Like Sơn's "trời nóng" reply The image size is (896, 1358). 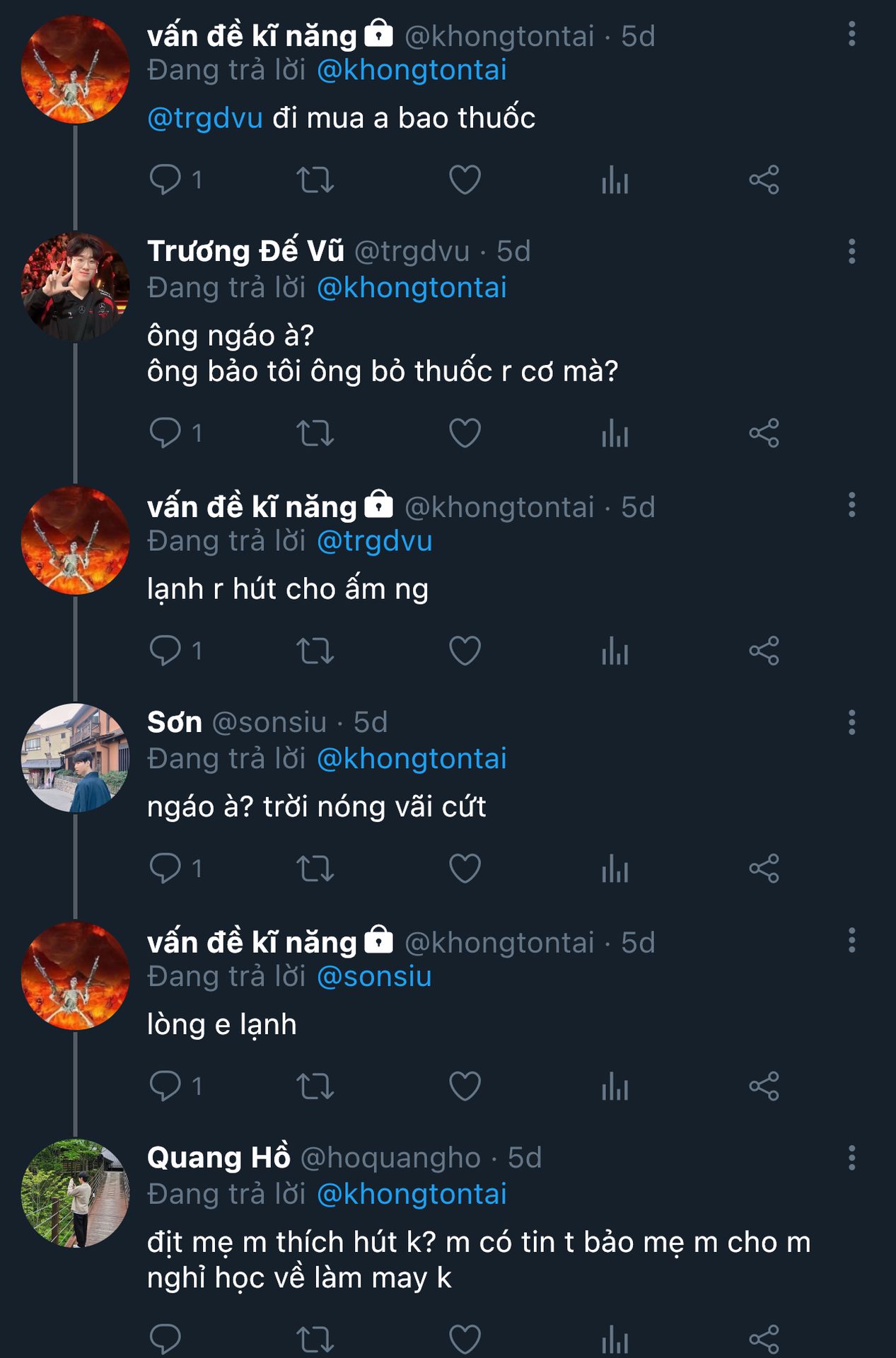point(465,869)
